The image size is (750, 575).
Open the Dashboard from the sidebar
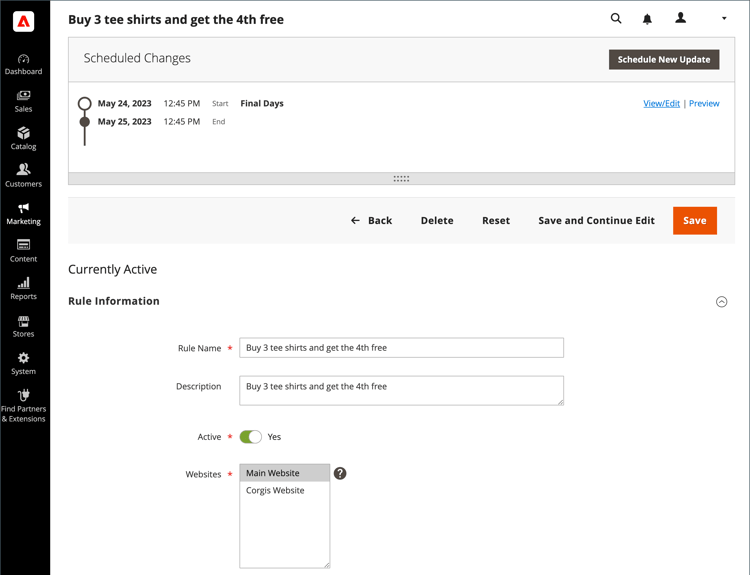pos(23,64)
